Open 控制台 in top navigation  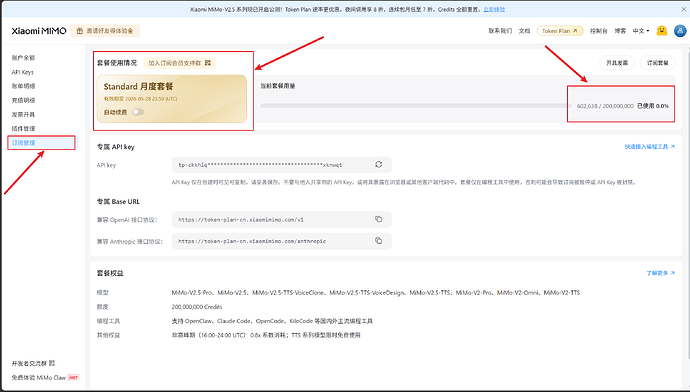(x=598, y=31)
